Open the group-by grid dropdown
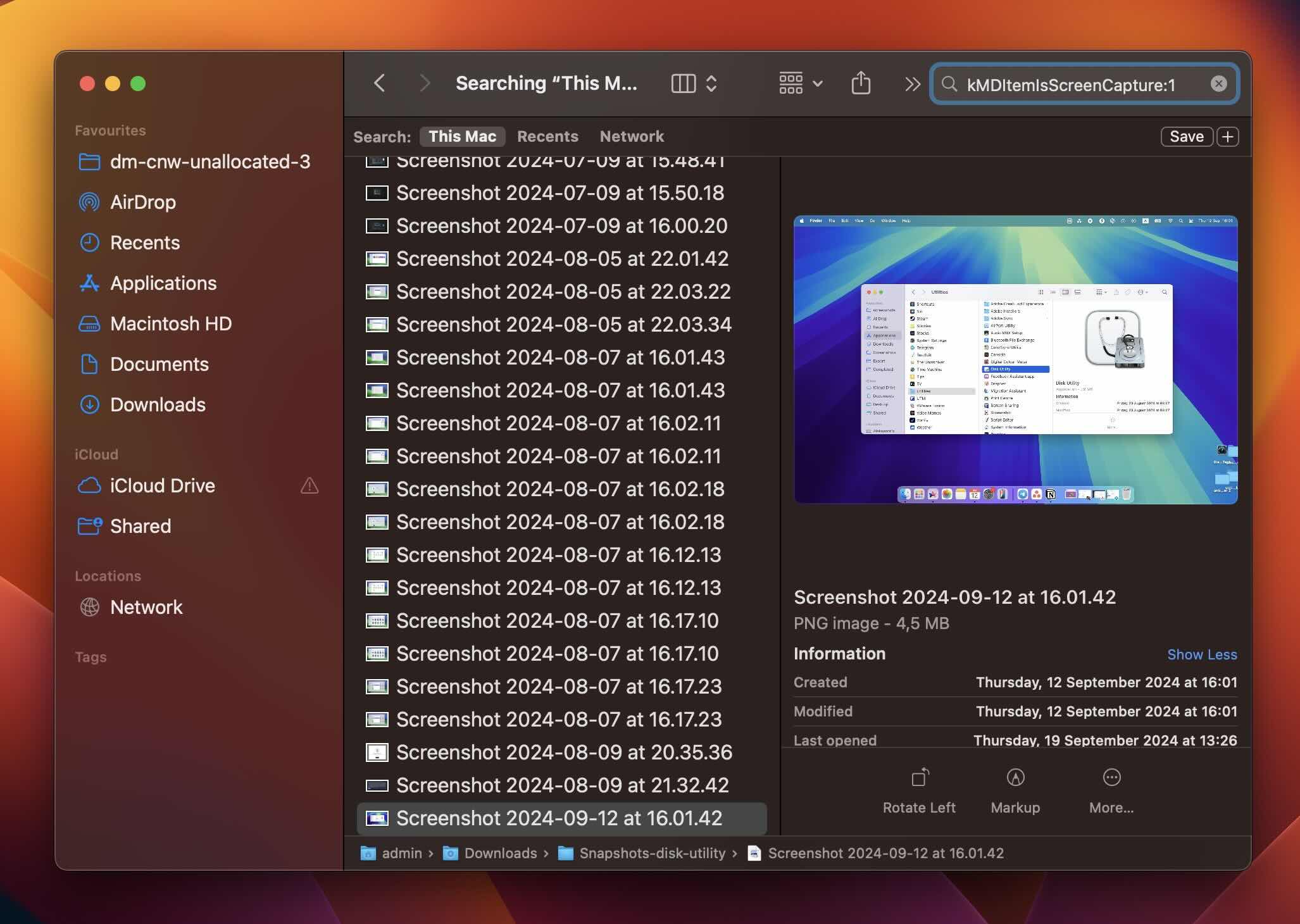This screenshot has height=924, width=1300. pyautogui.click(x=800, y=84)
